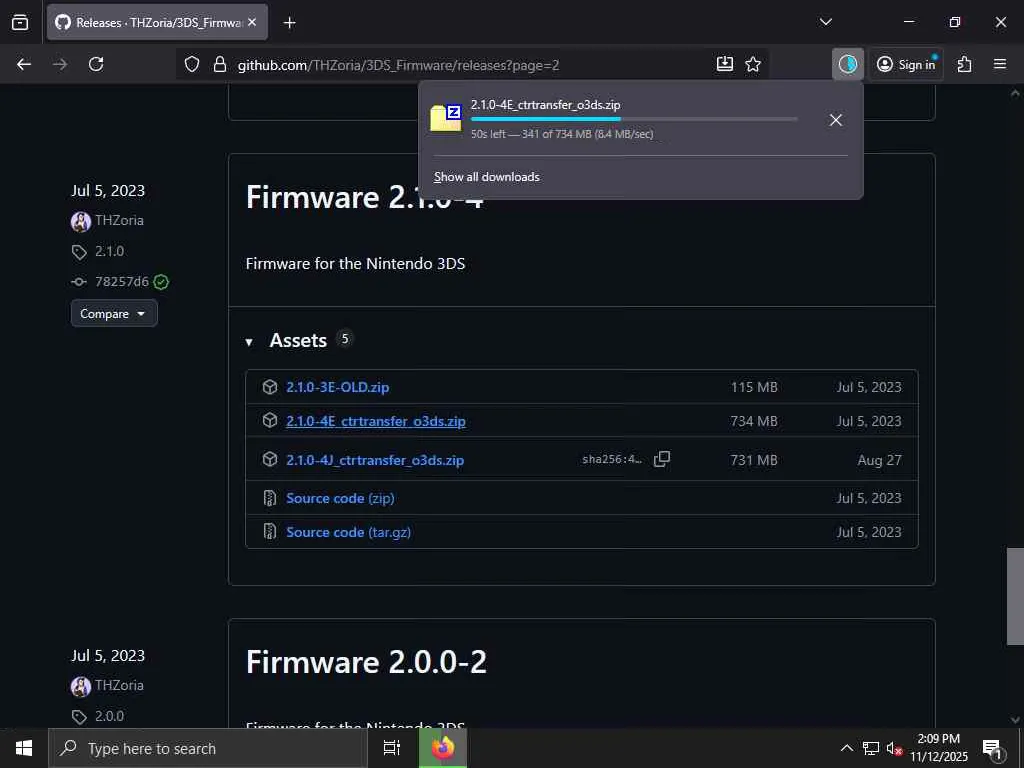
Task: Click the network tray icon
Action: 871,748
